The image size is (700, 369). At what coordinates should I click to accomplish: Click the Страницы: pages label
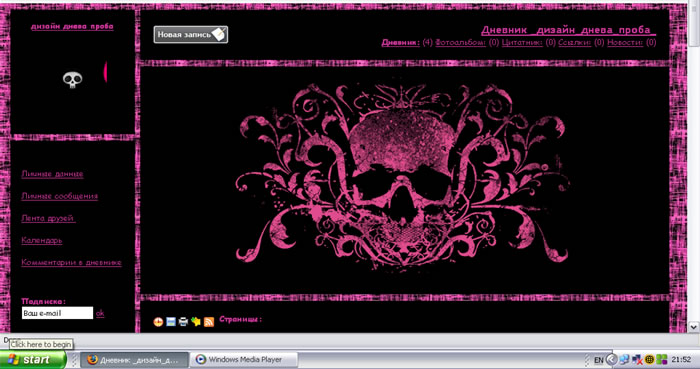click(x=240, y=319)
